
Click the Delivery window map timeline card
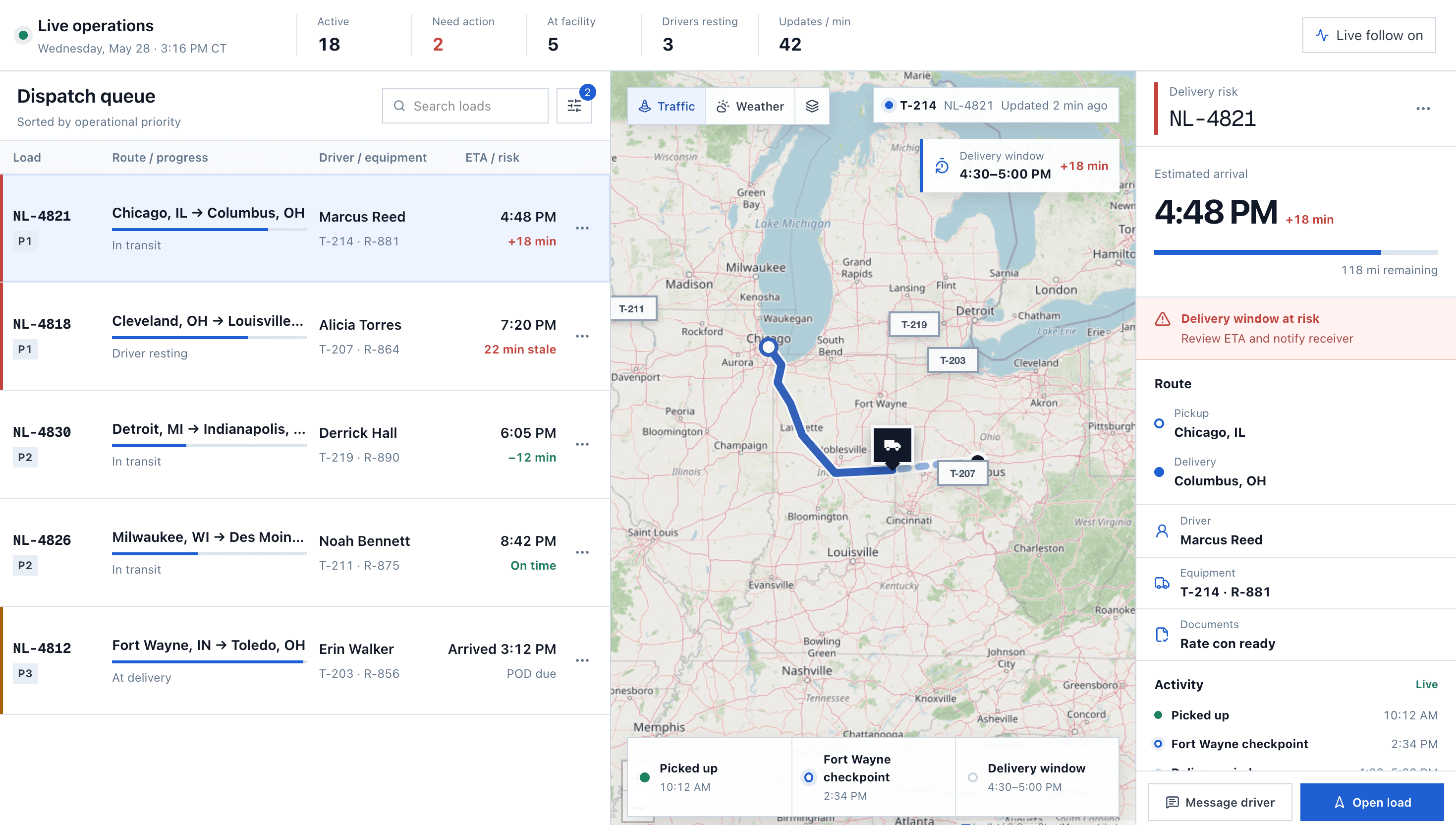(x=1037, y=777)
